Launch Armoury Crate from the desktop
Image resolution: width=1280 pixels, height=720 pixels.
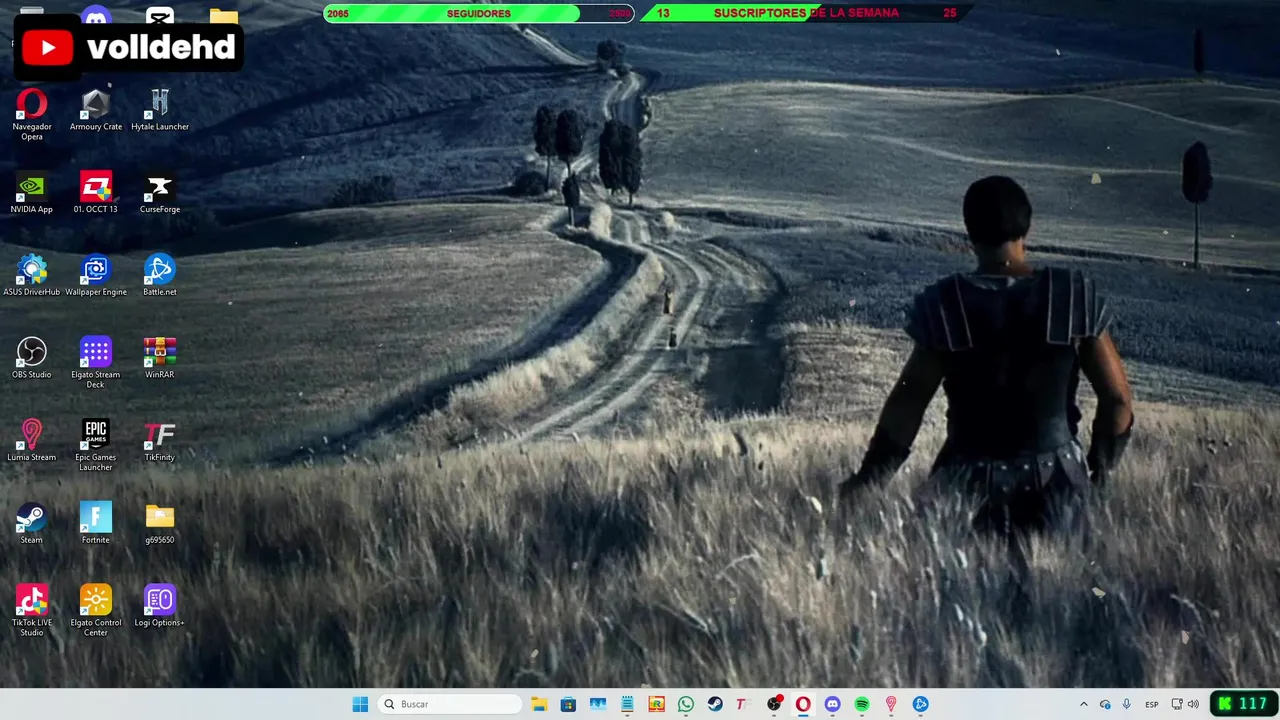[96, 110]
